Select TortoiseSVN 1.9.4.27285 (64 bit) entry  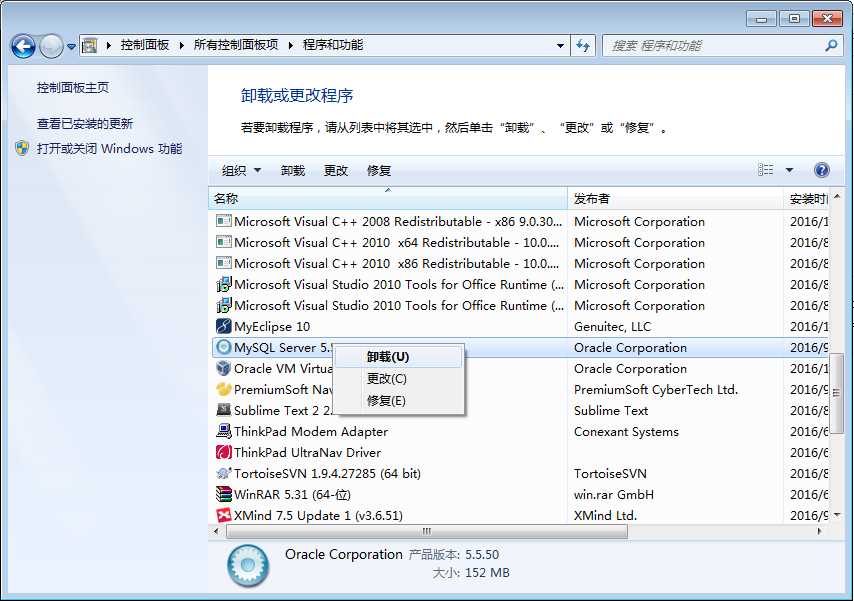pos(327,473)
